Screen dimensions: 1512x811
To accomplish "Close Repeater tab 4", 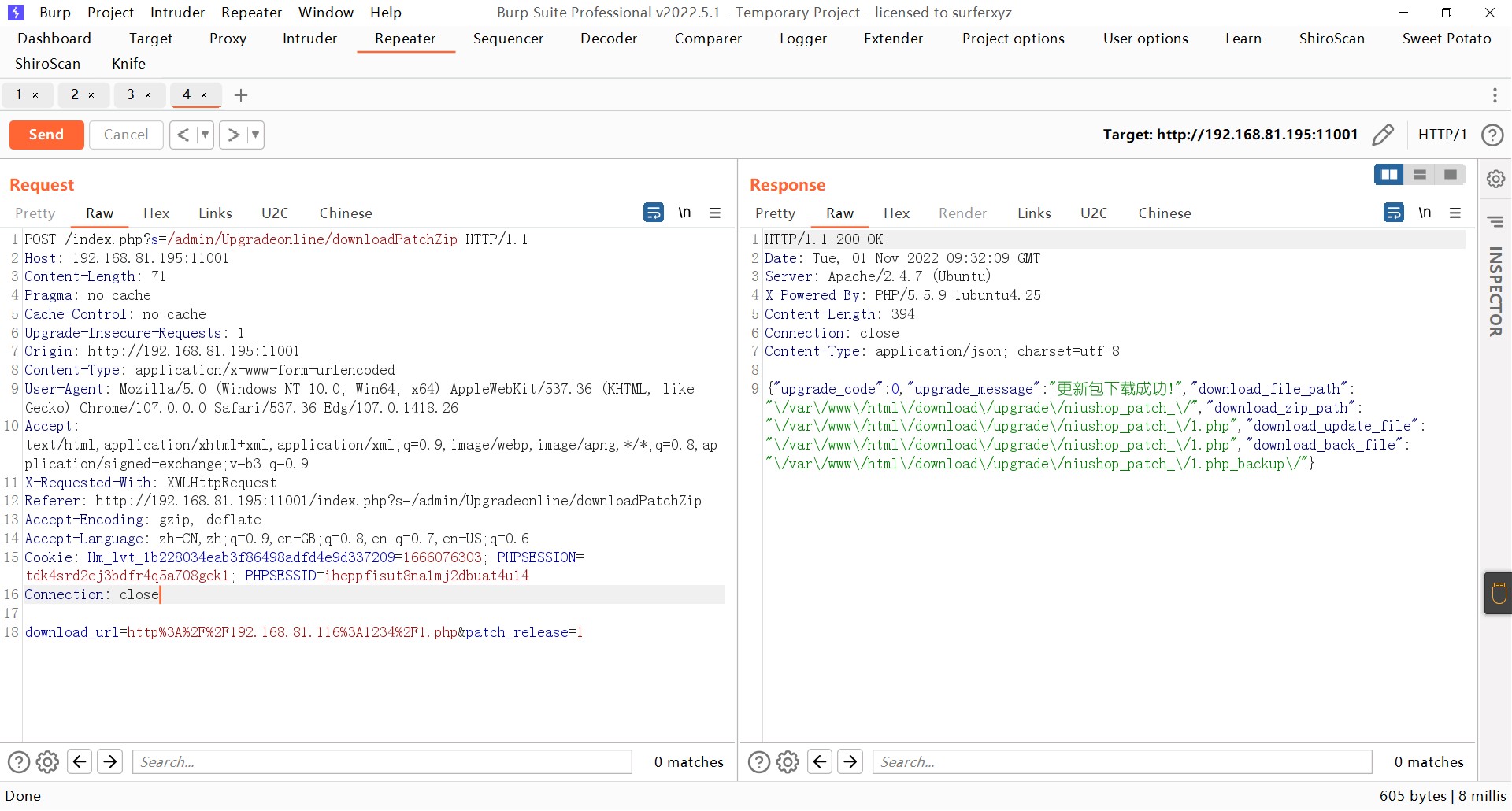I will click(x=204, y=95).
